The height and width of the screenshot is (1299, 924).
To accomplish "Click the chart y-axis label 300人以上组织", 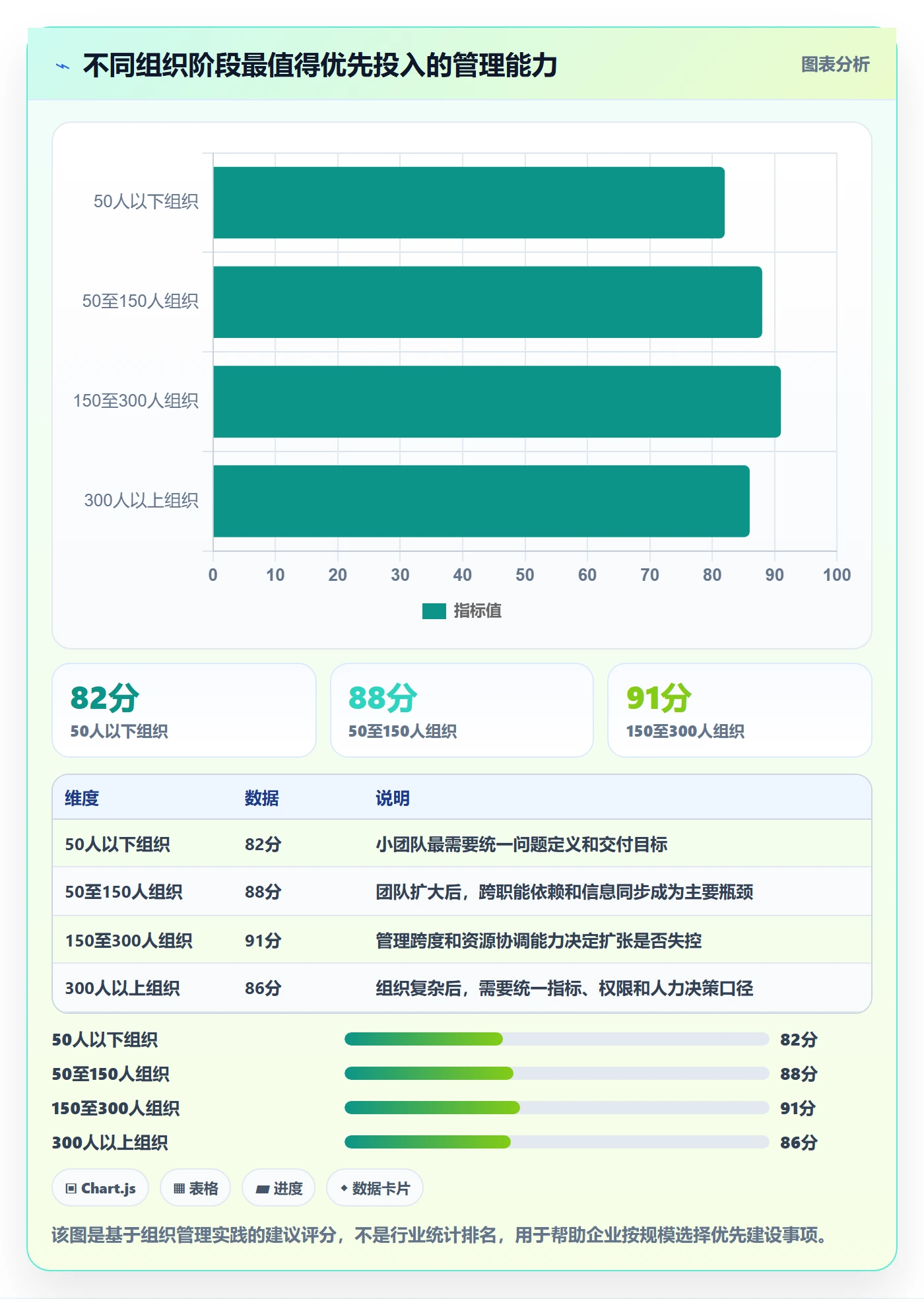I will pos(141,500).
